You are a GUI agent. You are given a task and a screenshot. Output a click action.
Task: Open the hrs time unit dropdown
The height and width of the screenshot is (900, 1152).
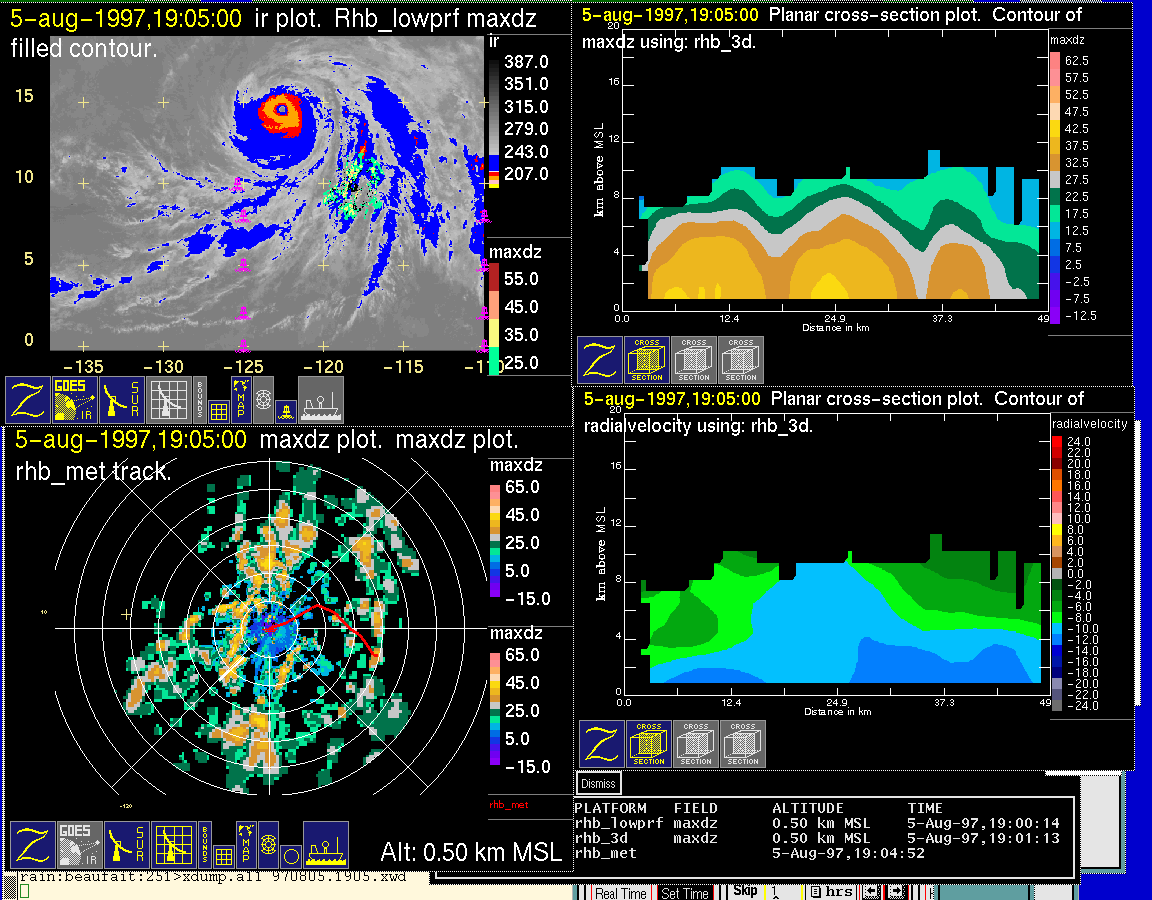[832, 892]
